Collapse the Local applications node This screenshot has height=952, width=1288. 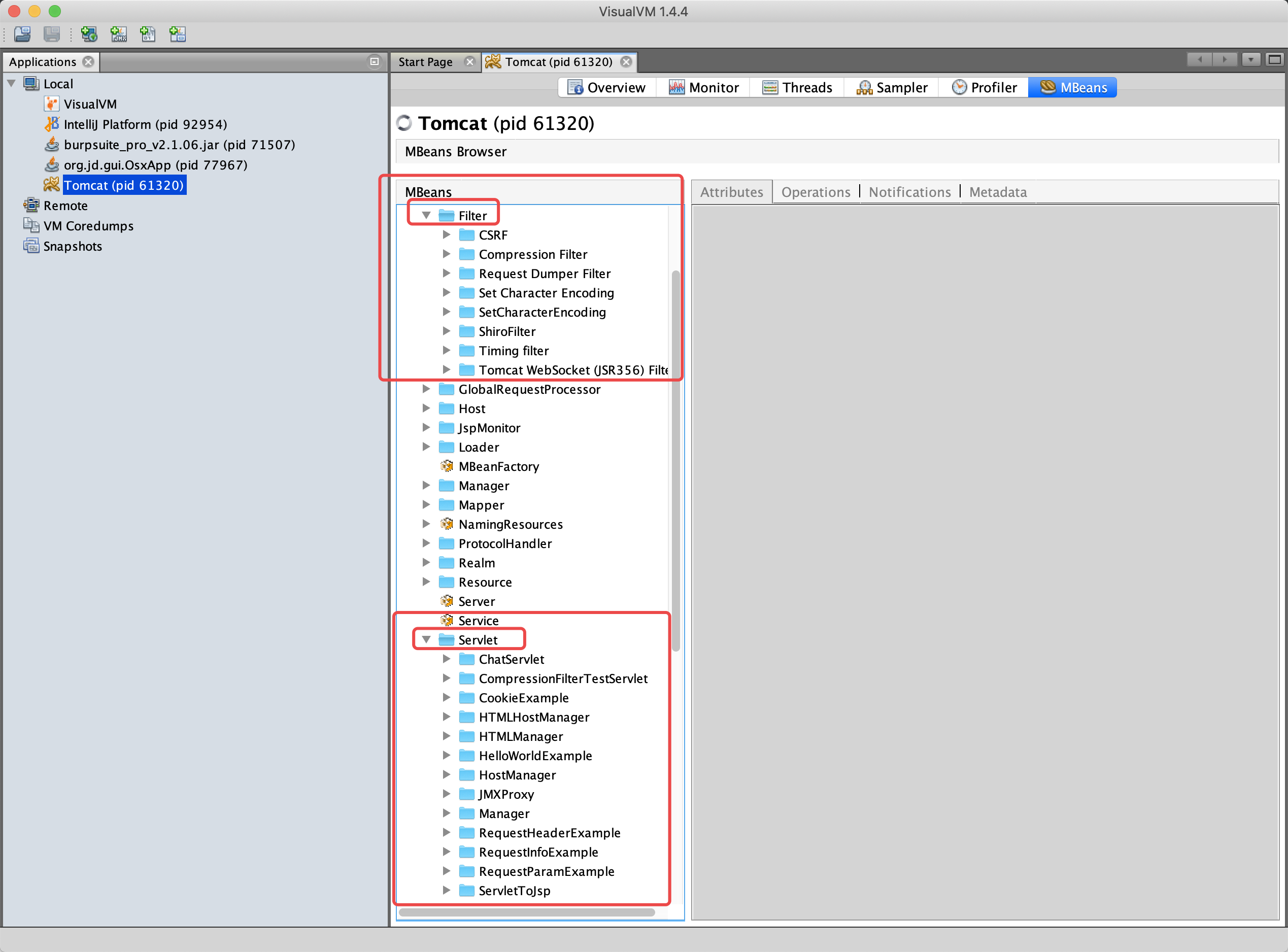coord(12,84)
